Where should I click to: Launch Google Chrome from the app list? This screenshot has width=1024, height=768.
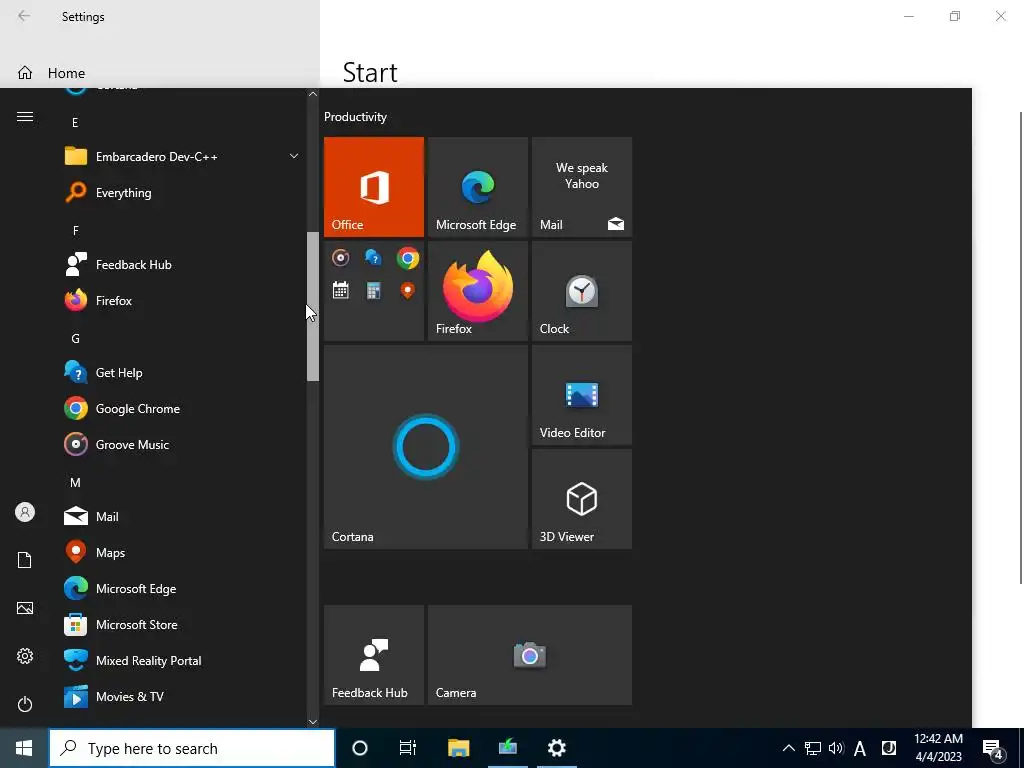click(x=183, y=409)
